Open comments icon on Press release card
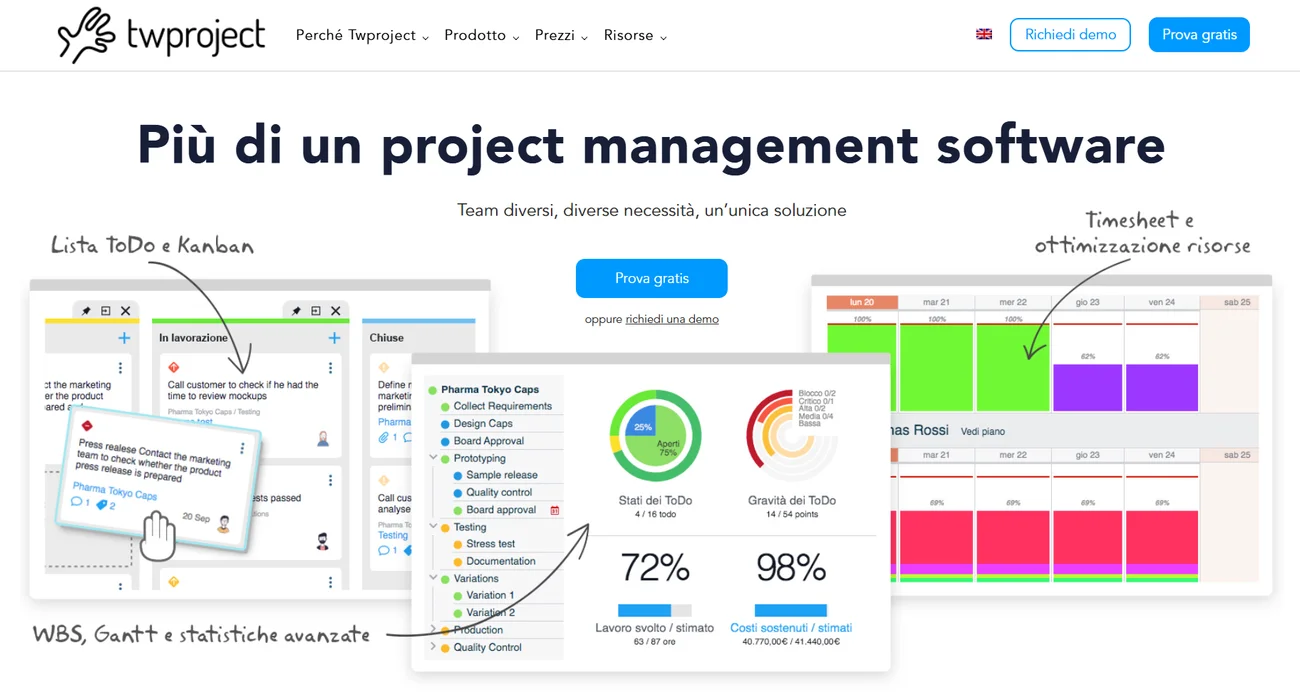Image resolution: width=1300 pixels, height=698 pixels. click(77, 501)
